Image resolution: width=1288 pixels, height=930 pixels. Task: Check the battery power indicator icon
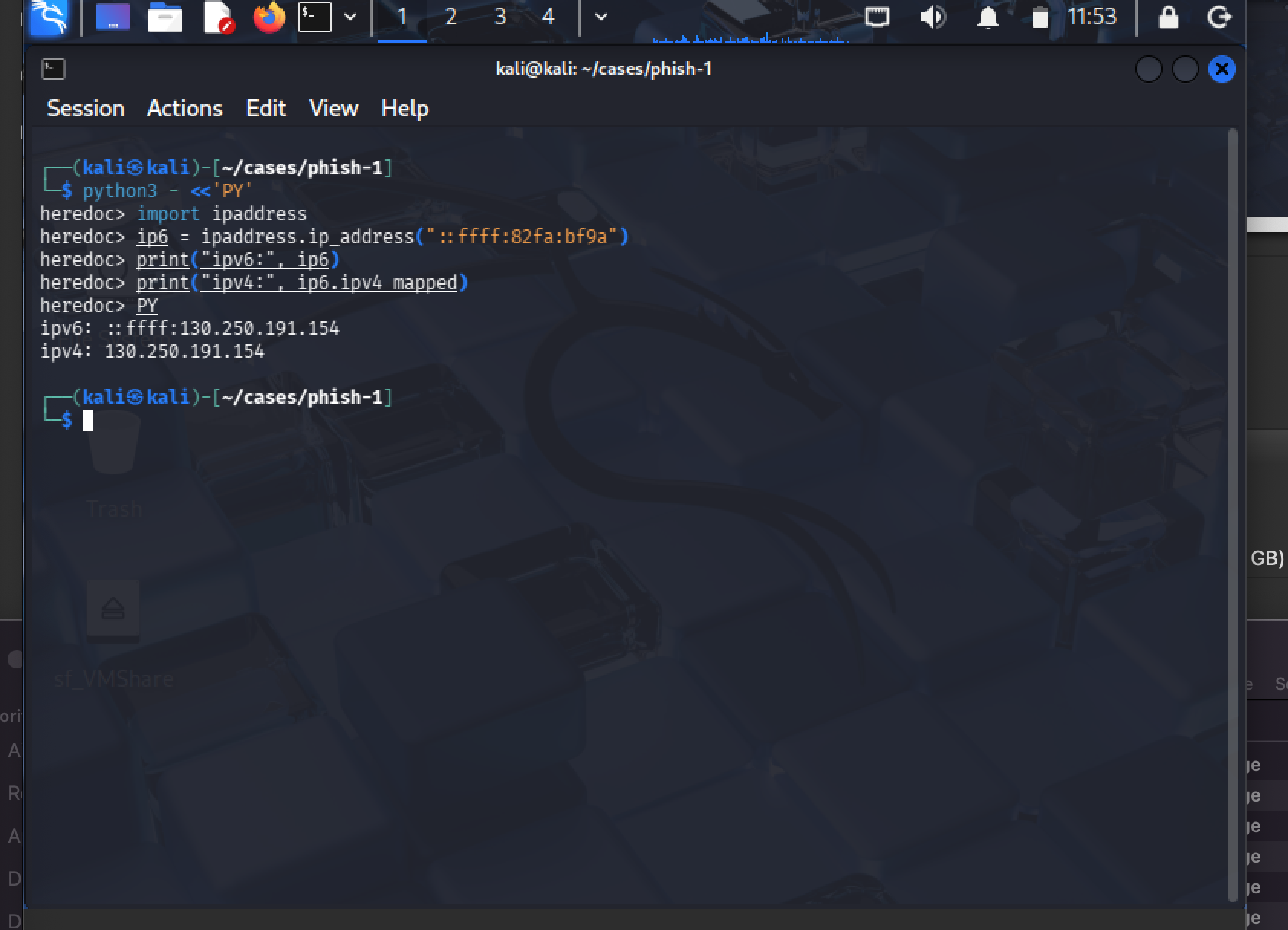pos(1039,17)
